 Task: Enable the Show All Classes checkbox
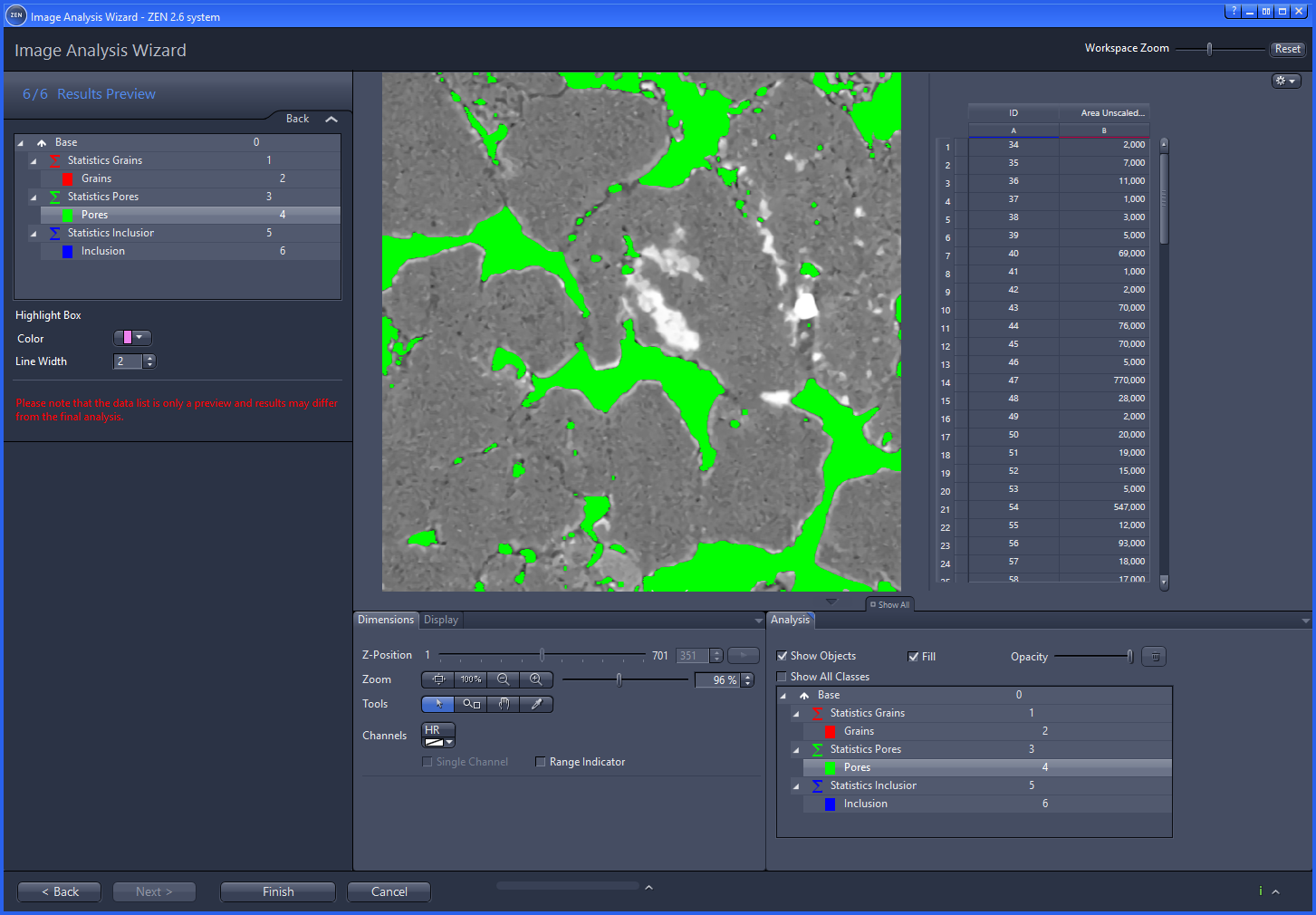[x=783, y=676]
